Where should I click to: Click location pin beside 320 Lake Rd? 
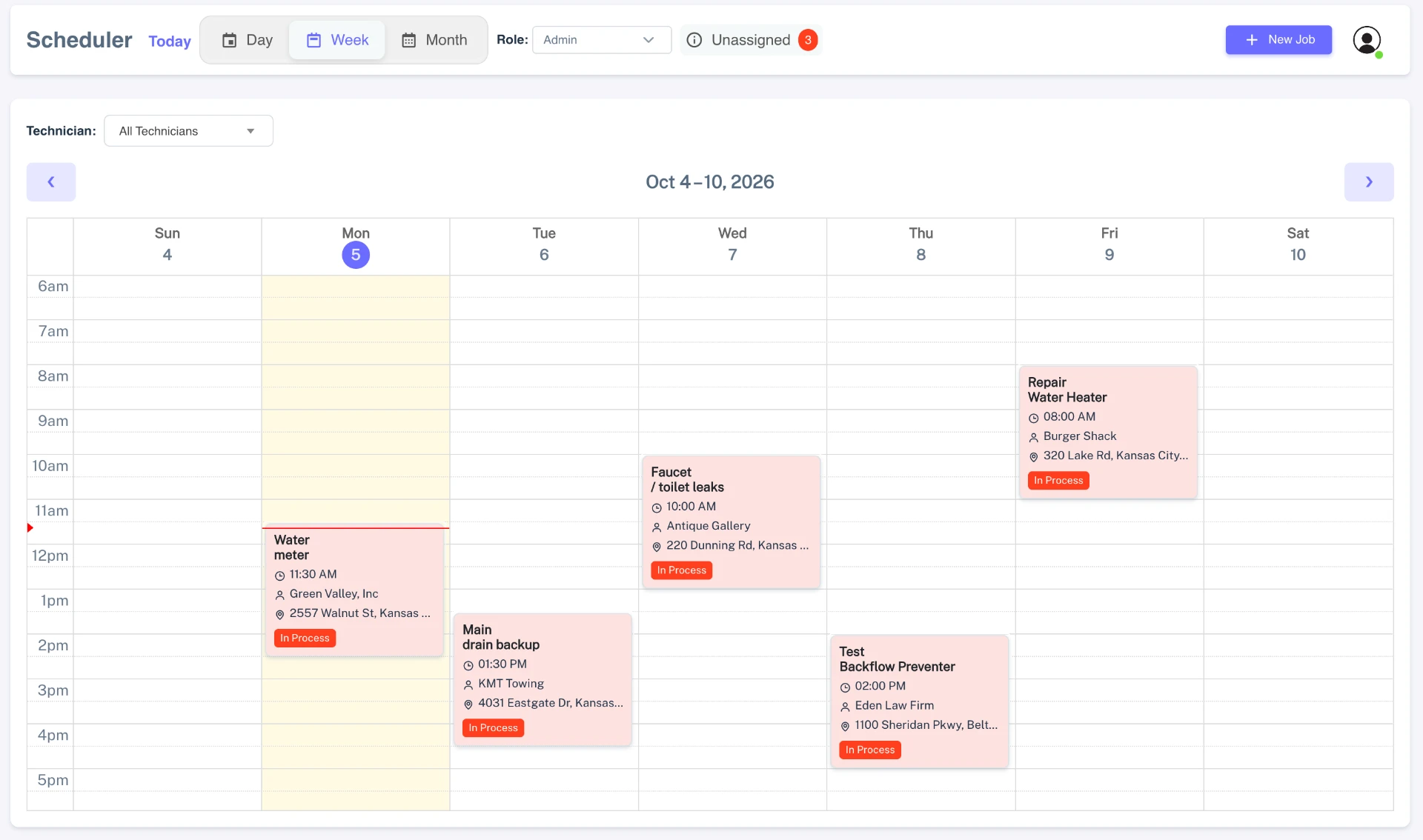pyautogui.click(x=1033, y=456)
